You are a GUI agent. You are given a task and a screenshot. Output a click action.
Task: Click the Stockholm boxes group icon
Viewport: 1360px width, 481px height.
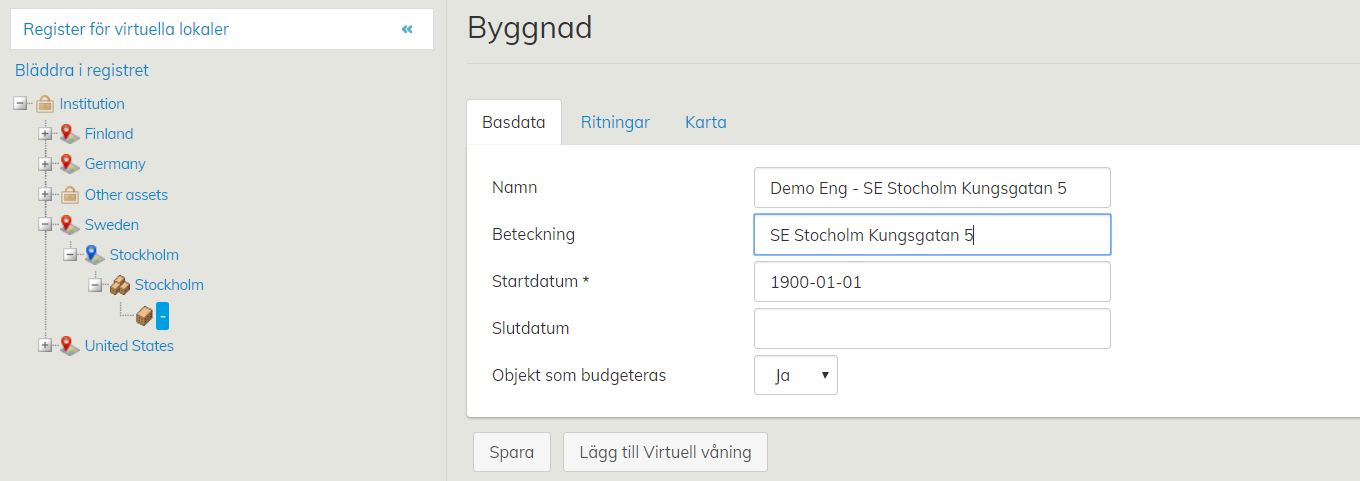[x=119, y=285]
